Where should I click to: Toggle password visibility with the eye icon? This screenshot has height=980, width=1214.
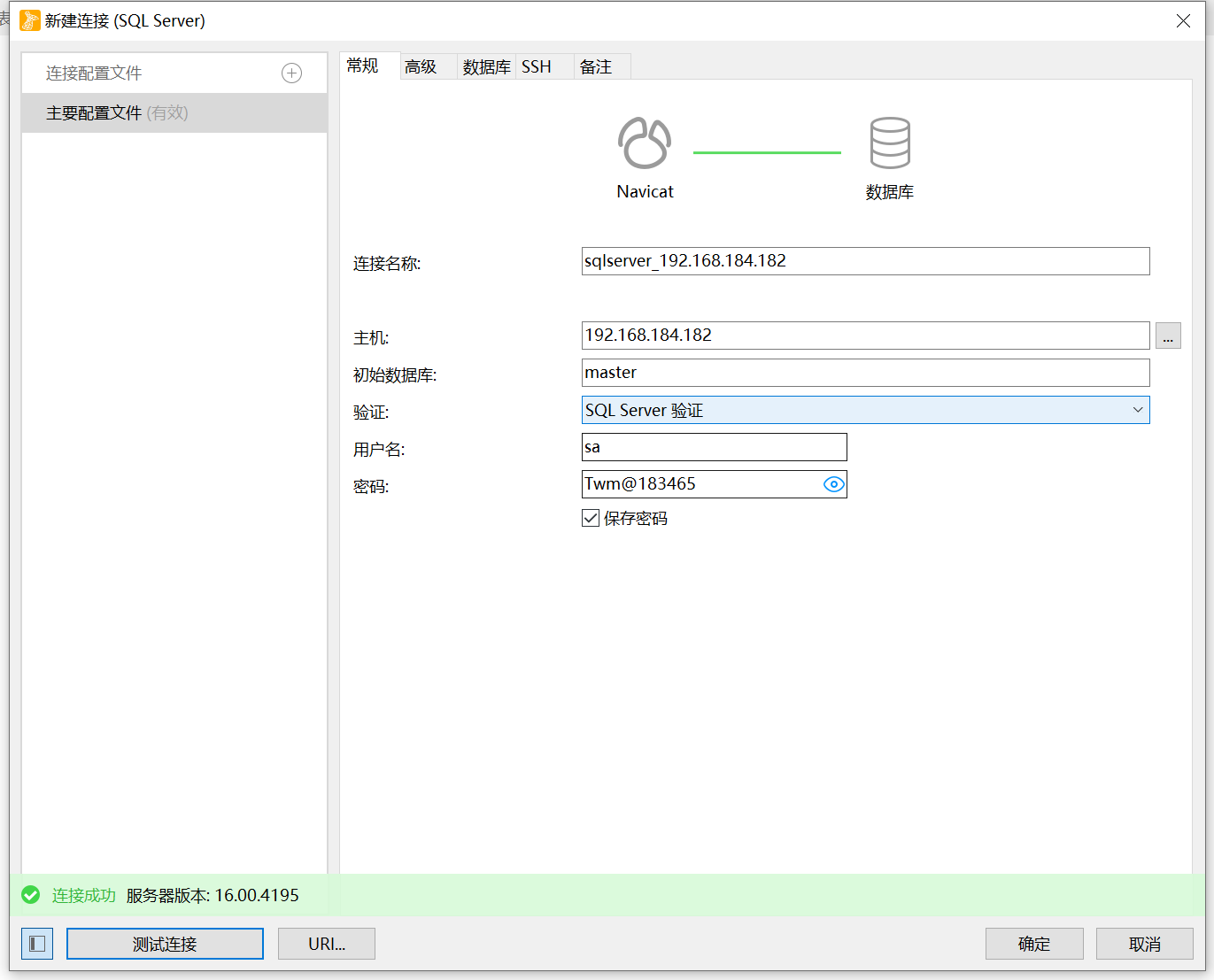pyautogui.click(x=833, y=484)
